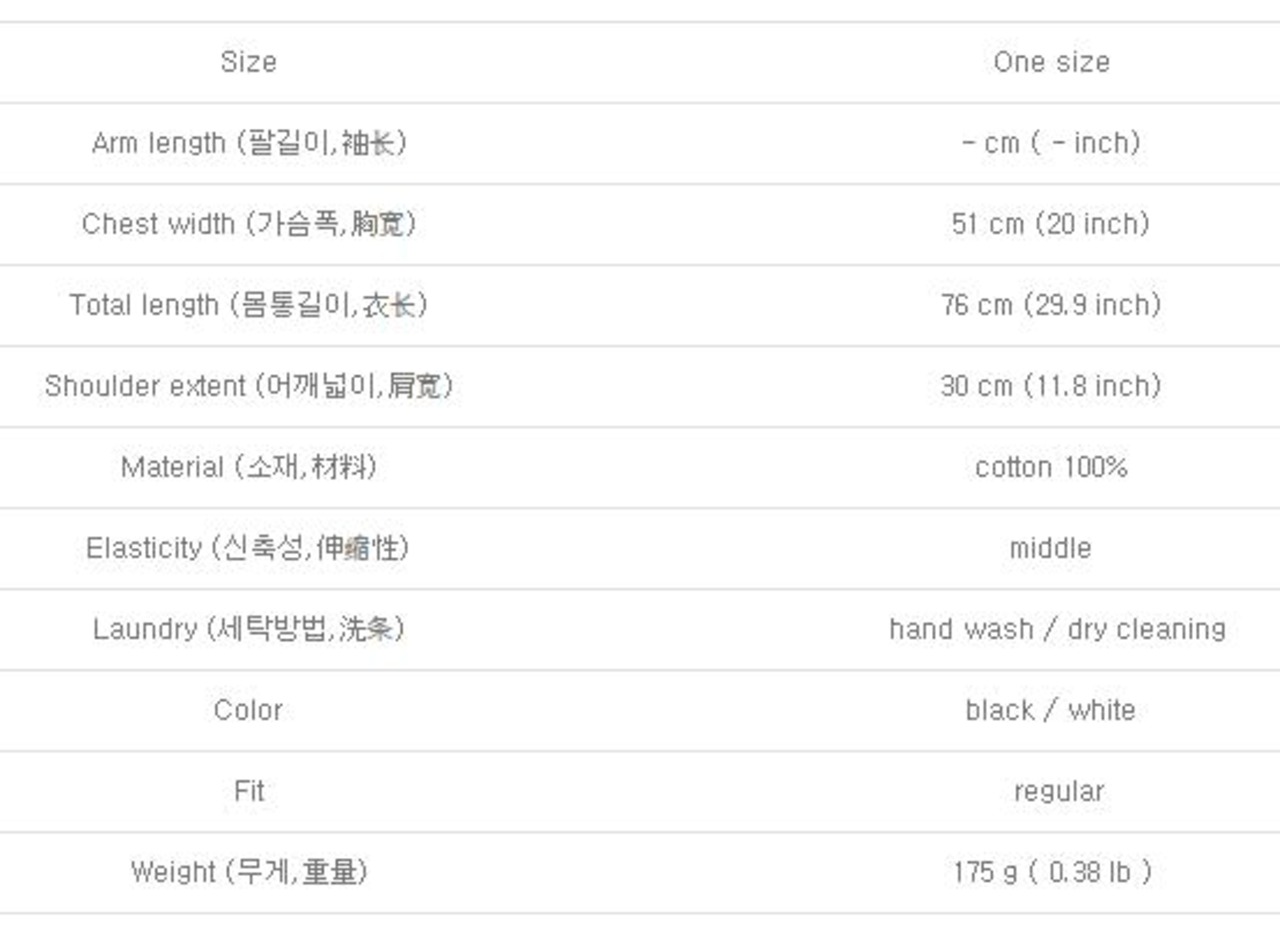Select the 30 cm (11.8 inch) value
1280x926 pixels.
[1051, 386]
